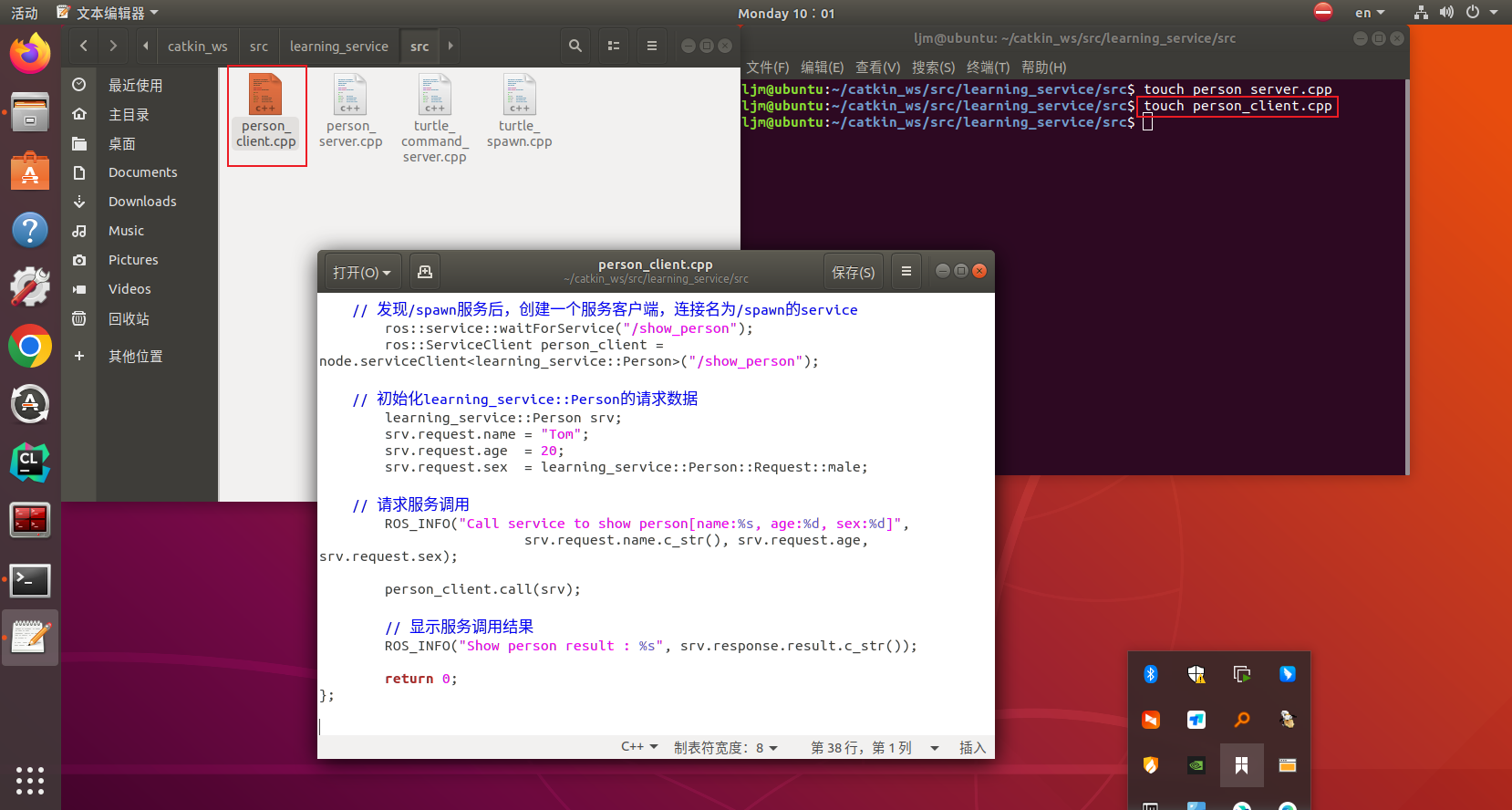Create a new document in text editor
The image size is (1512, 810).
425,272
